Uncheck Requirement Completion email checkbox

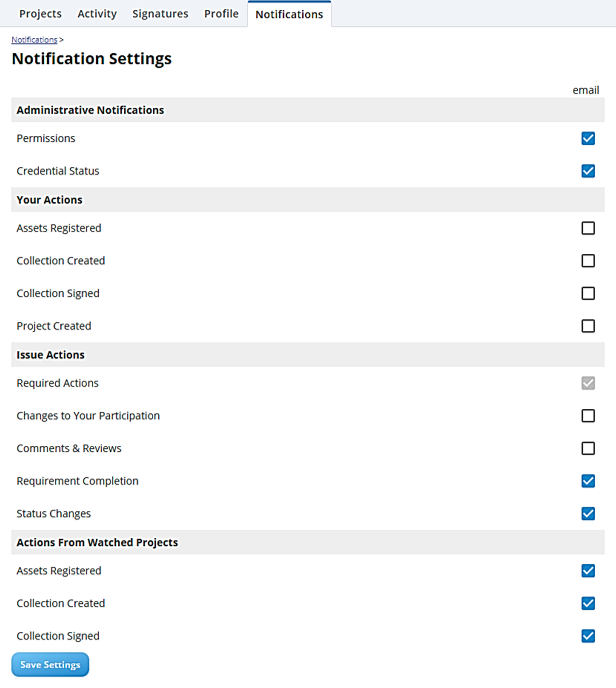coord(588,481)
